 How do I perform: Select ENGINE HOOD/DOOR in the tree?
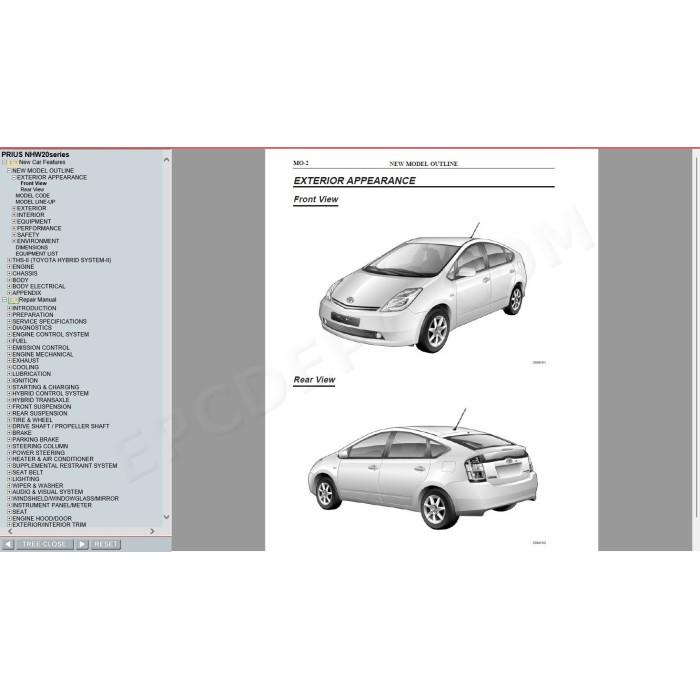[42, 519]
